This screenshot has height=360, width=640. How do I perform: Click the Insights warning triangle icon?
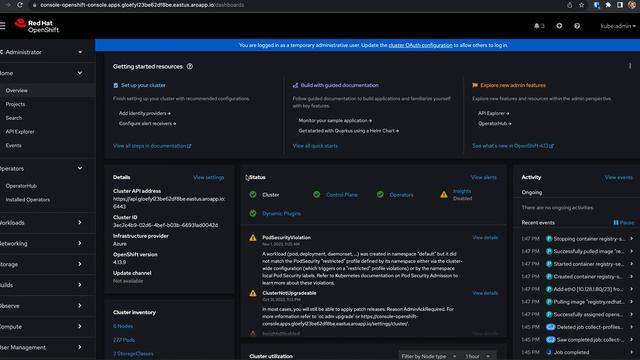click(444, 195)
